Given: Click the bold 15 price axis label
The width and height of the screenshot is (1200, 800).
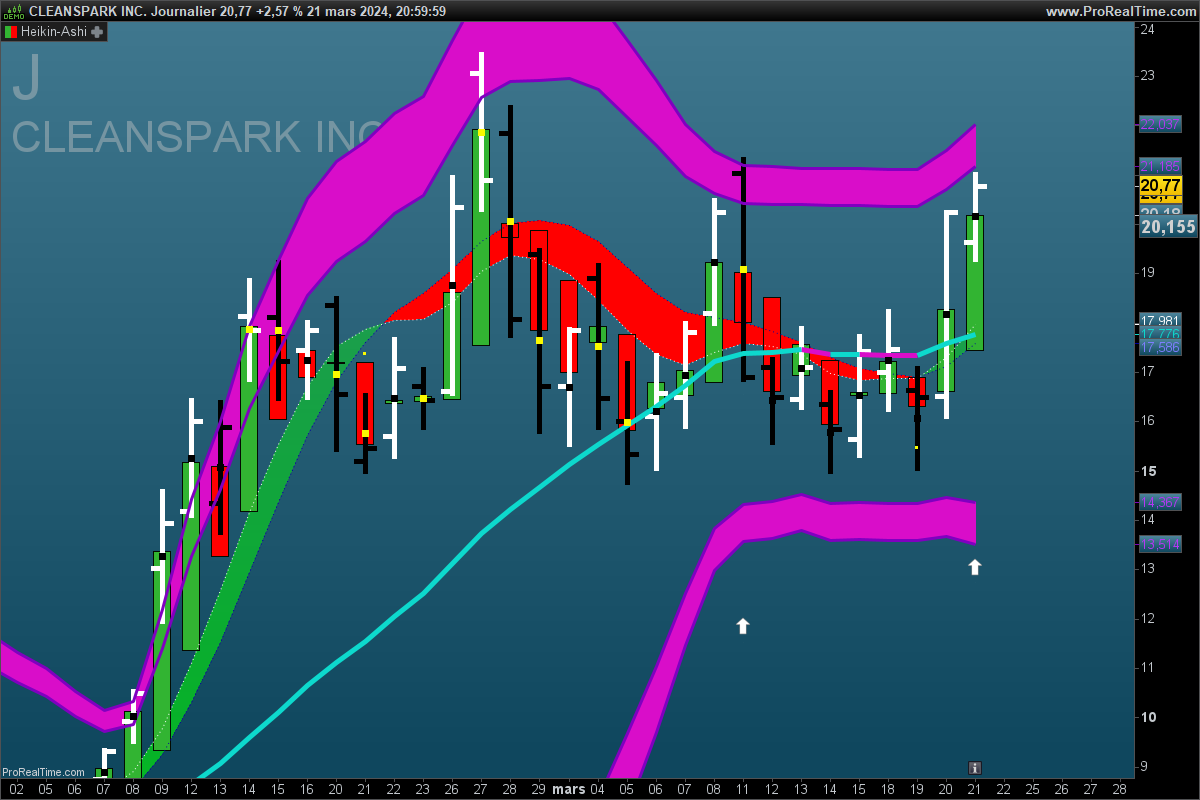Looking at the screenshot, I should pos(1149,470).
